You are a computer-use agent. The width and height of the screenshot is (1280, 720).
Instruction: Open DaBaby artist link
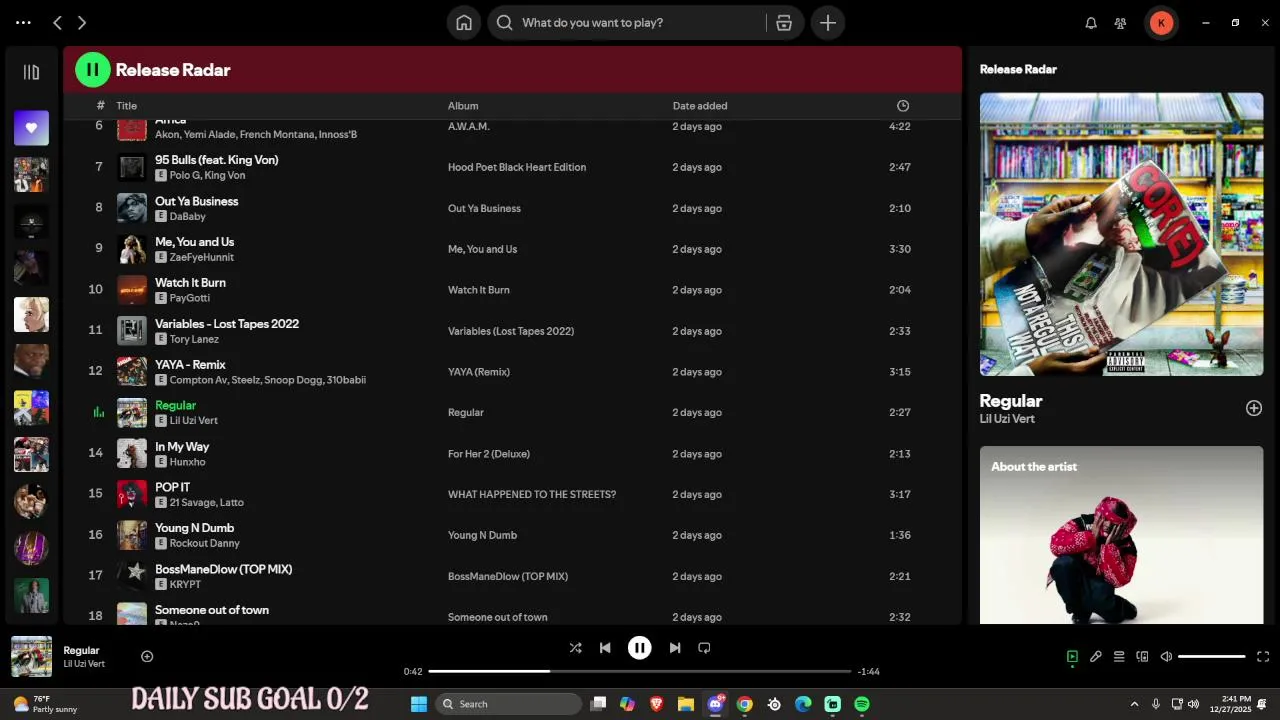187,216
